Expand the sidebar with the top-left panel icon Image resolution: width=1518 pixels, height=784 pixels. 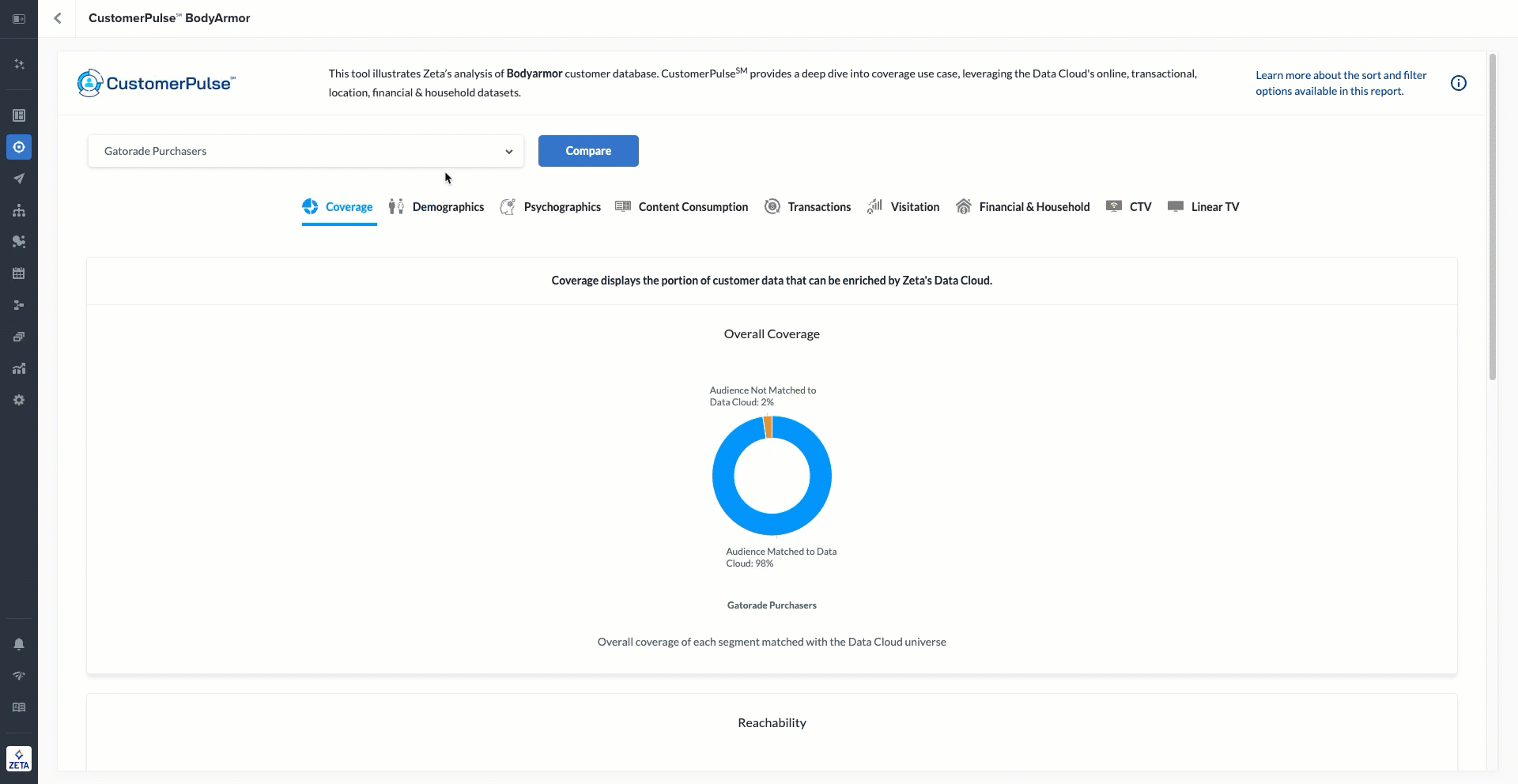tap(19, 18)
